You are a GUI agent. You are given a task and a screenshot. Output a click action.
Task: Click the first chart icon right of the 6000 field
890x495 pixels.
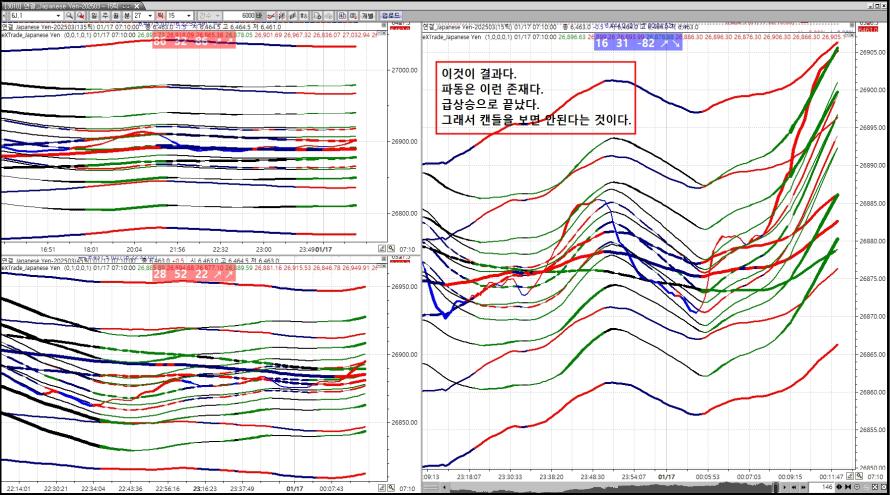270,16
